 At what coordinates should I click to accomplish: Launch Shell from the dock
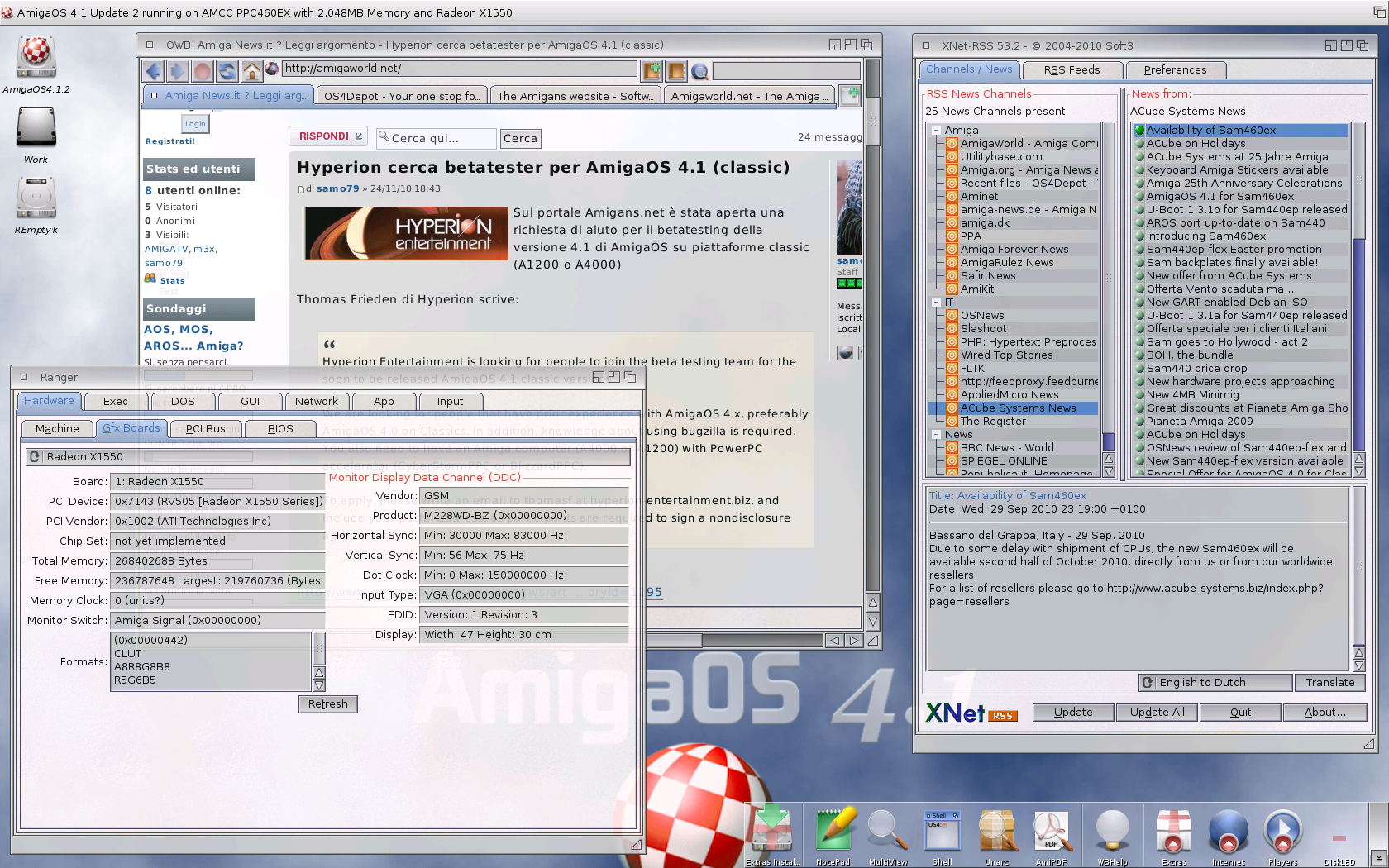(x=943, y=835)
